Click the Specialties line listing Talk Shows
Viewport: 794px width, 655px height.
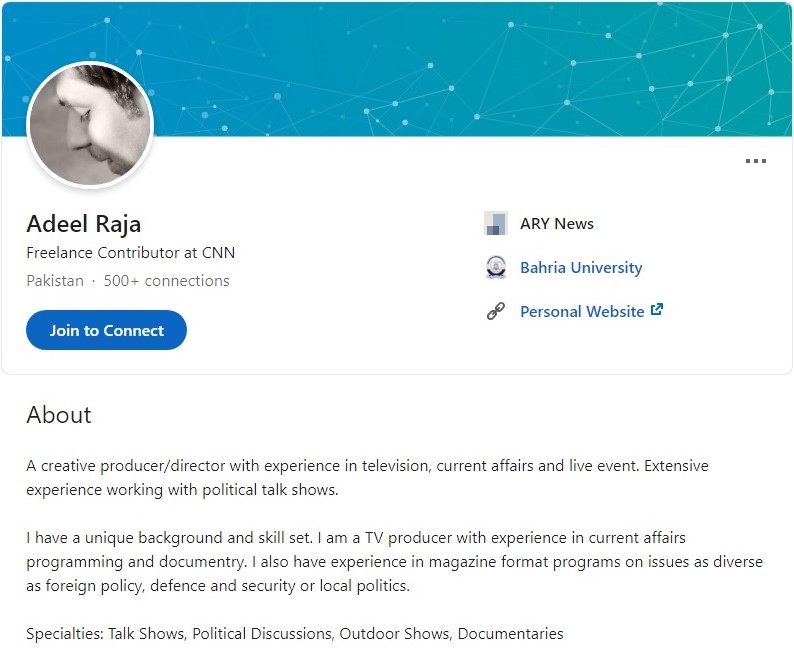(x=295, y=634)
